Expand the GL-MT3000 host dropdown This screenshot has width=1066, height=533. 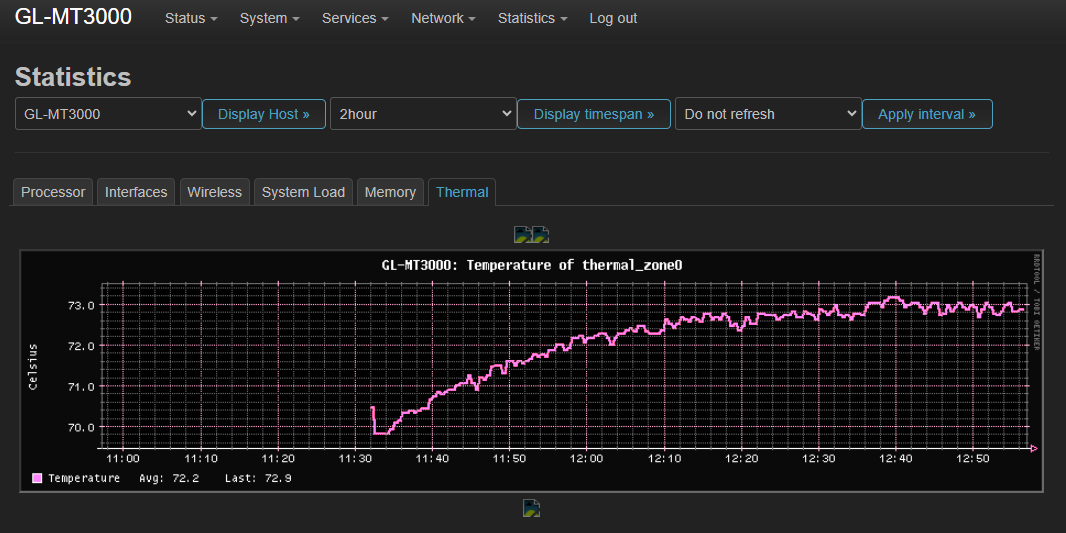[x=108, y=114]
